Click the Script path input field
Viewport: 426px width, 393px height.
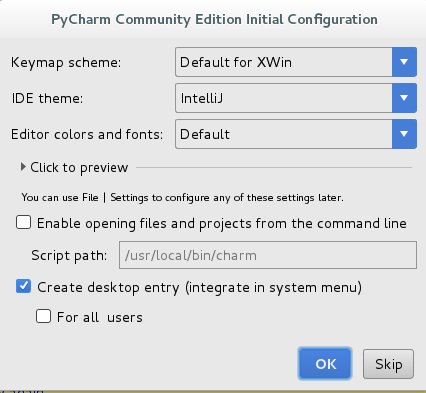point(268,255)
